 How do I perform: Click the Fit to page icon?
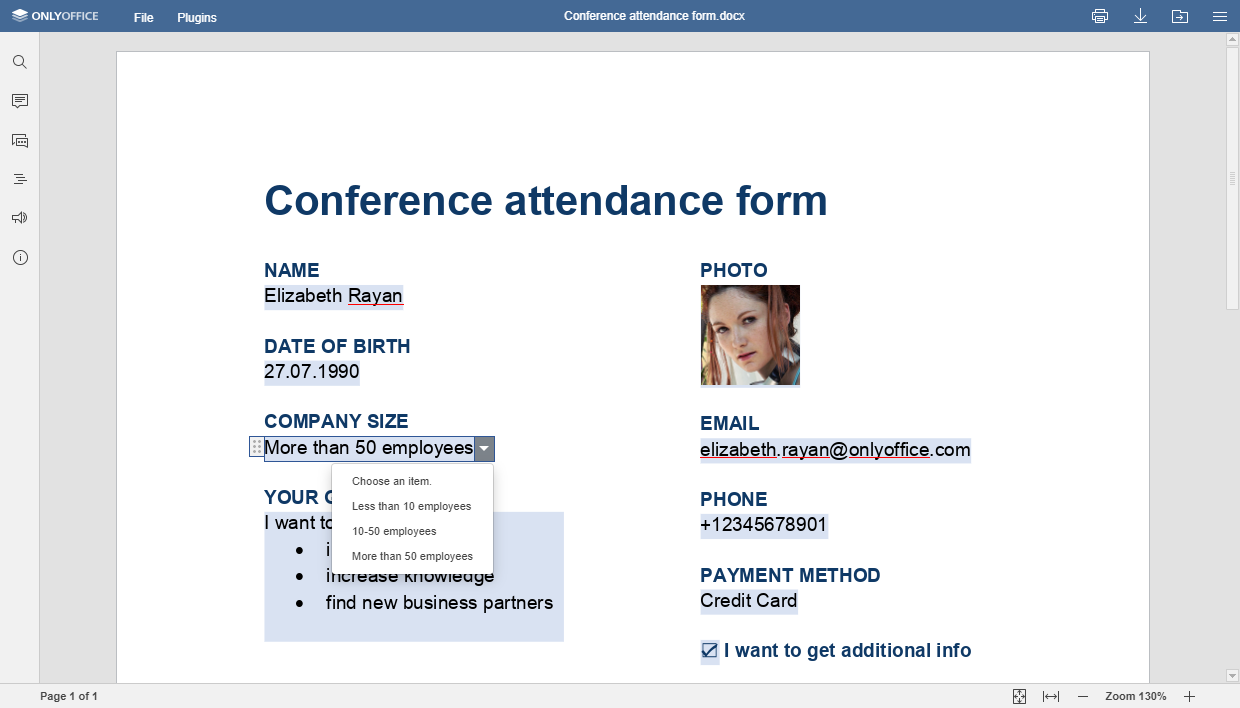1019,696
